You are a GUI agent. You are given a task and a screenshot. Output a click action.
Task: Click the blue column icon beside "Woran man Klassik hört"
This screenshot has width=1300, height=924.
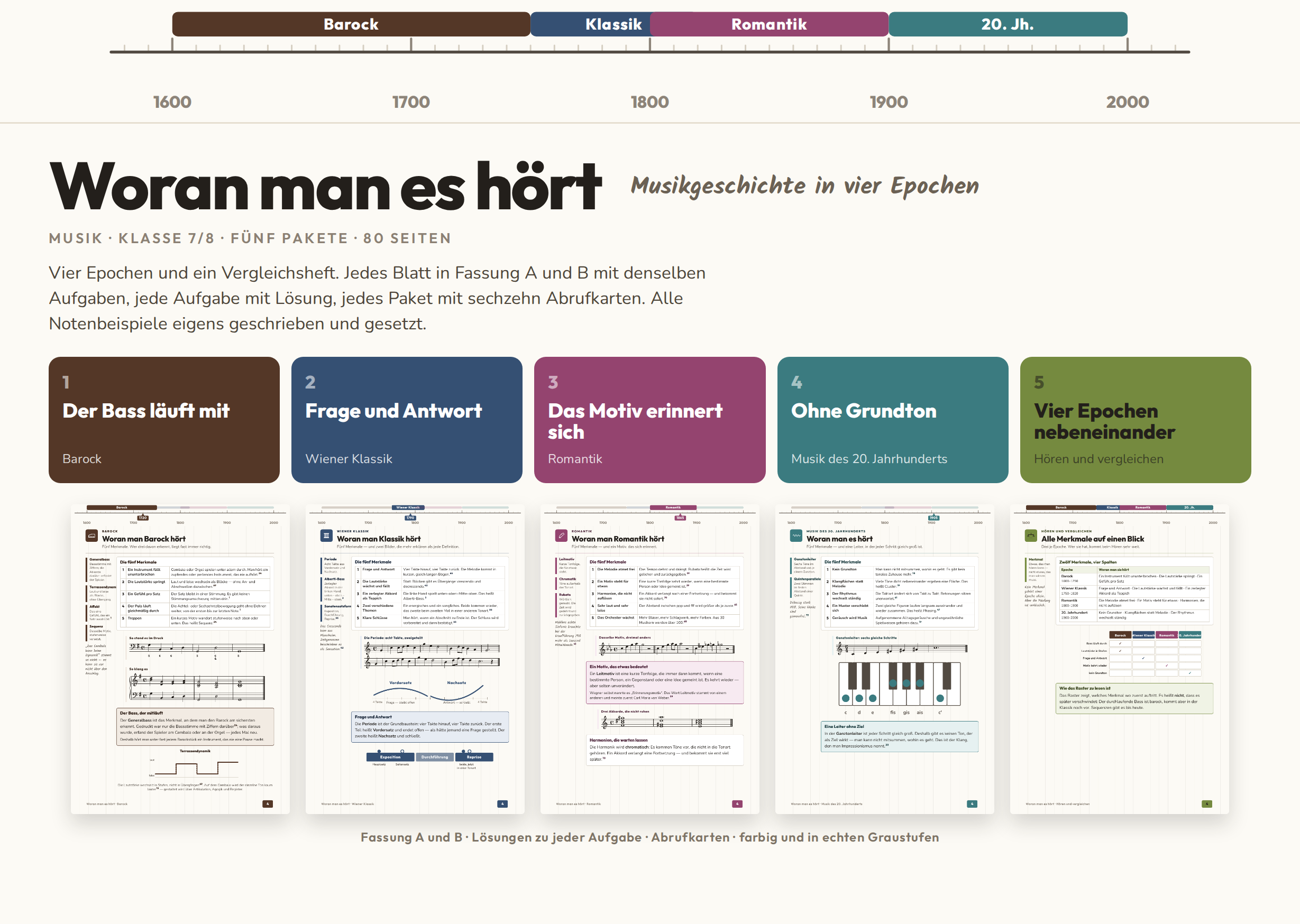[326, 536]
